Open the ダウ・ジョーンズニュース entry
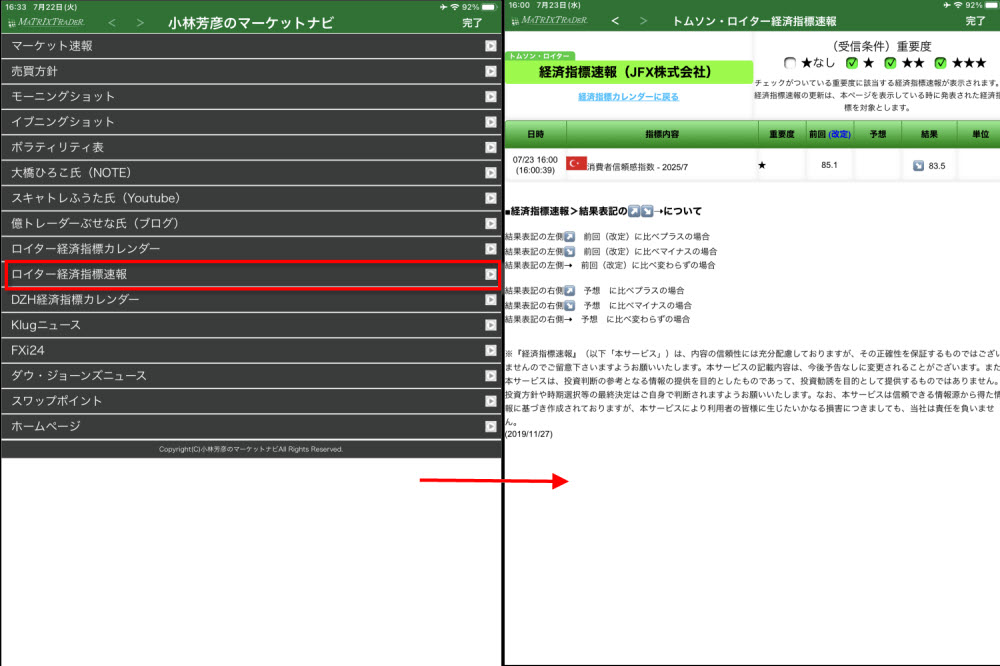The image size is (1000, 666). [x=251, y=376]
